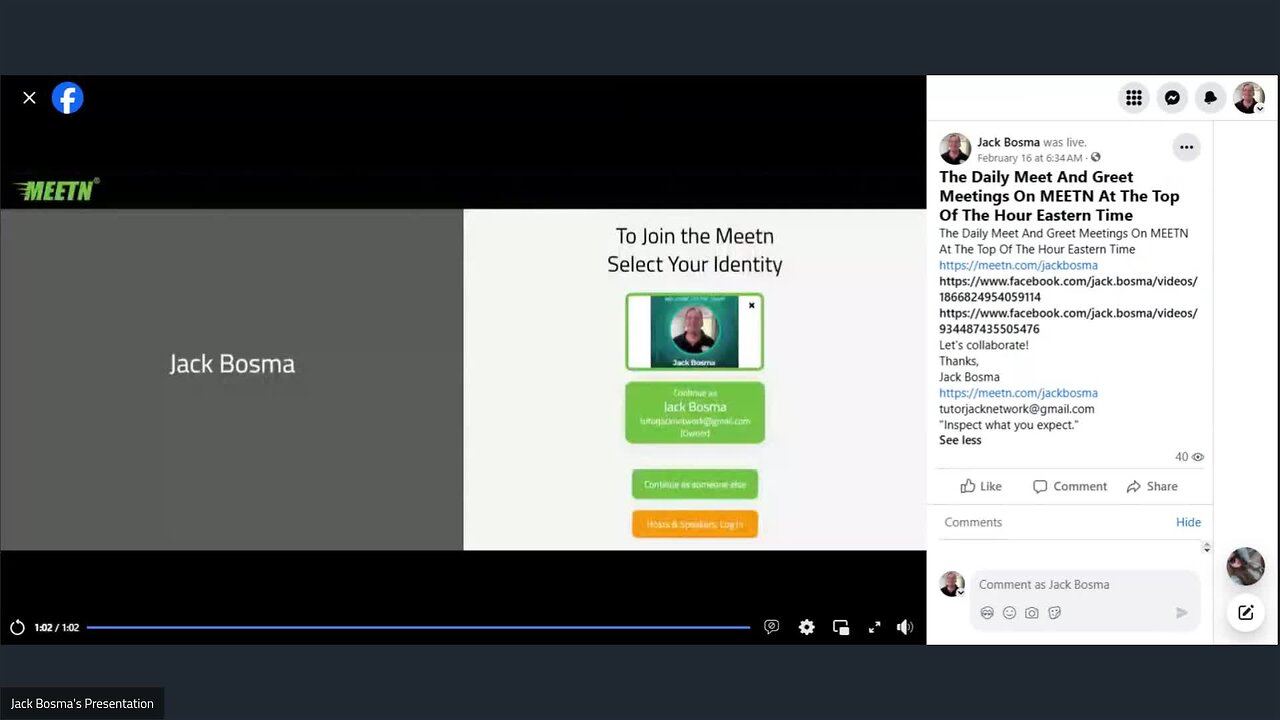Click the tutorjacknetwork@gmail.com text in the post
Screen dimensions: 1280x720
point(1017,409)
